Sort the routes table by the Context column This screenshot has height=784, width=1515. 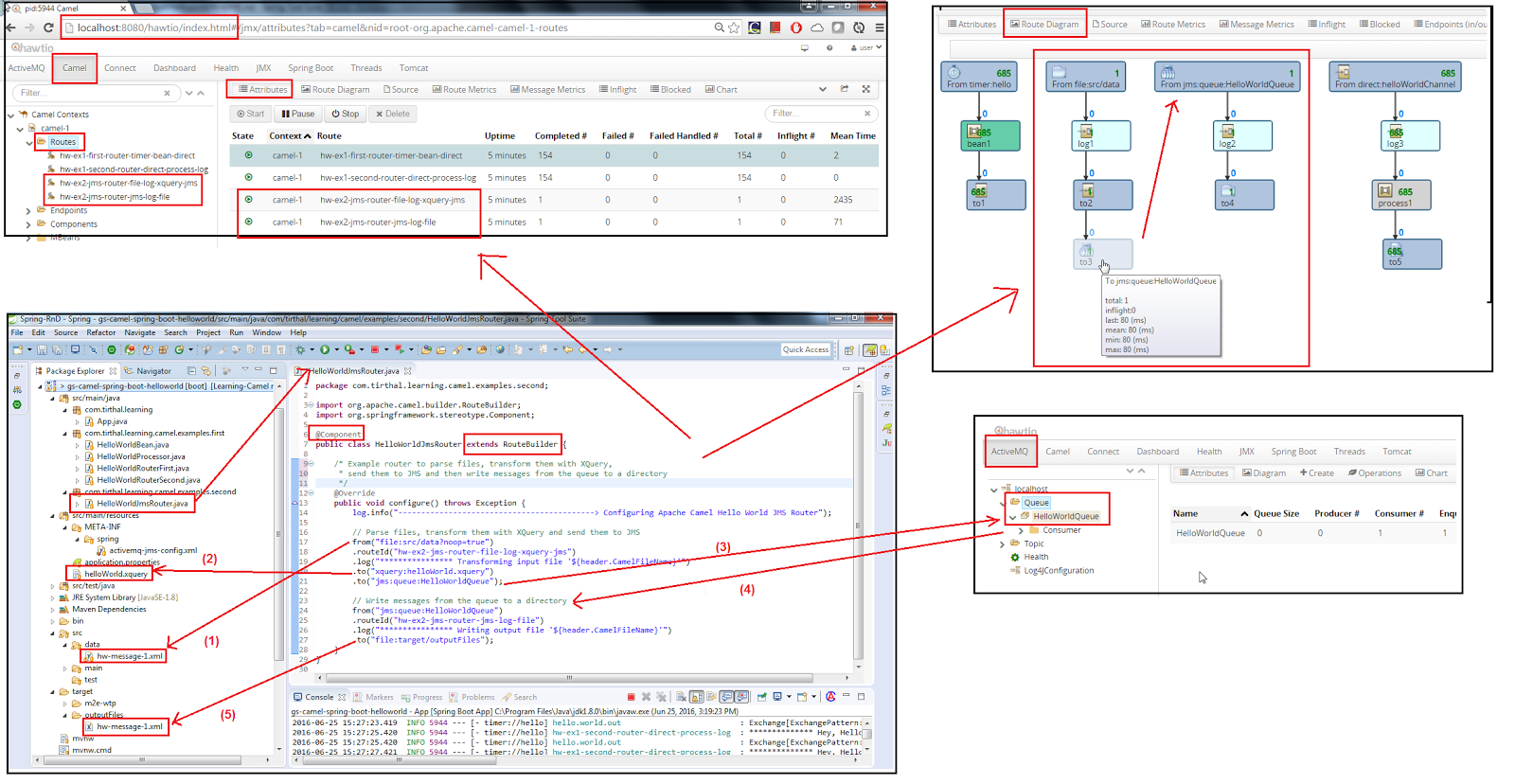pos(290,136)
